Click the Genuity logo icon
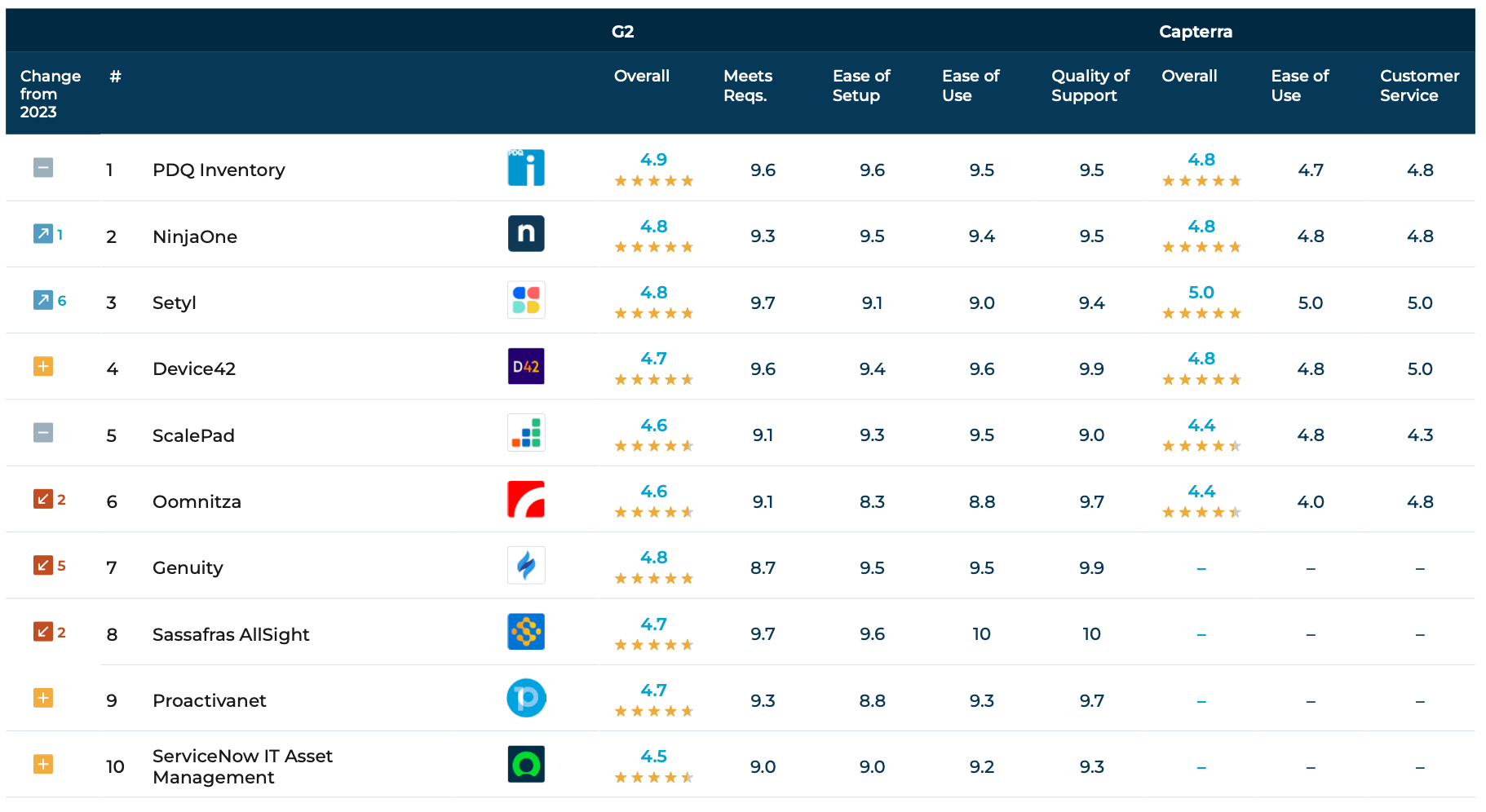The image size is (1486, 812). pos(526,566)
